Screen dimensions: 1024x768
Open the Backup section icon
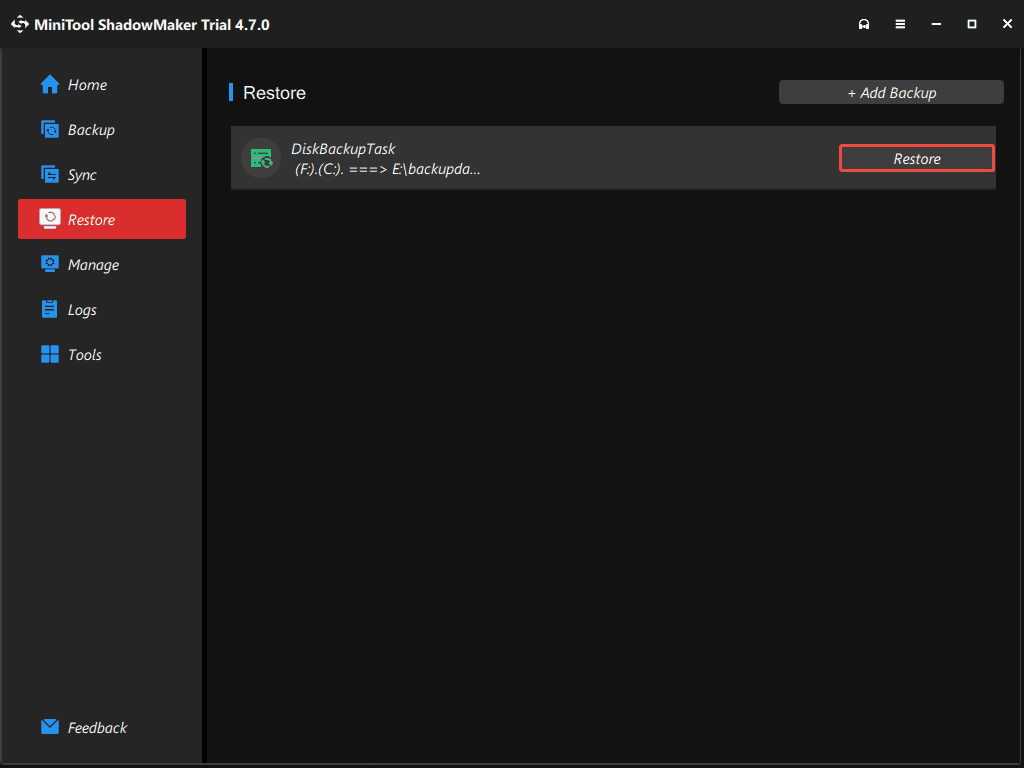click(x=50, y=129)
